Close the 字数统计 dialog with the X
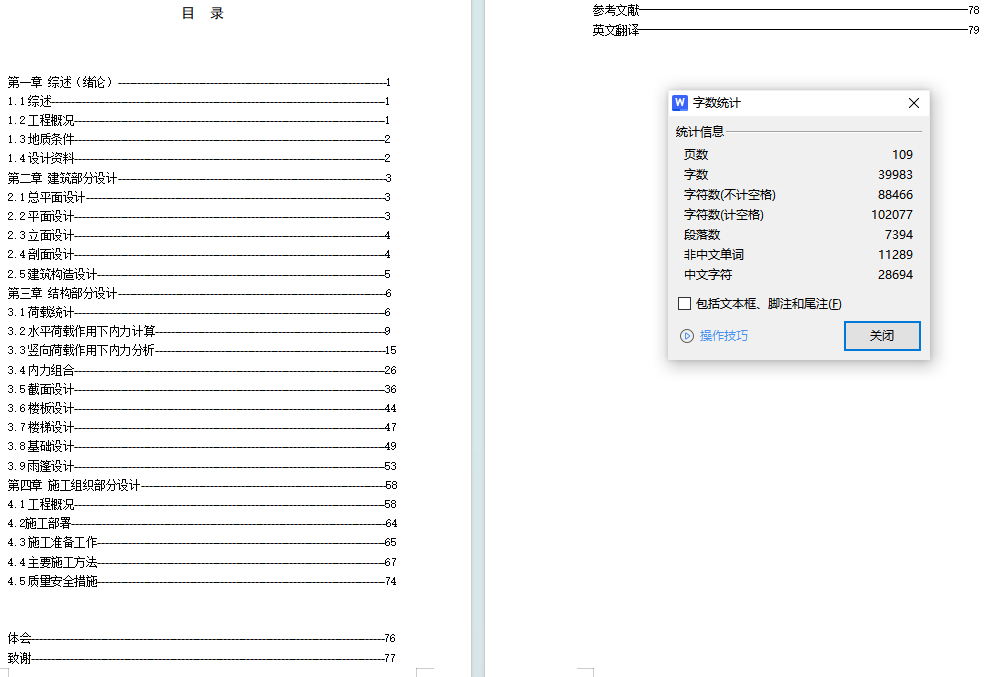988x677 pixels. click(913, 103)
